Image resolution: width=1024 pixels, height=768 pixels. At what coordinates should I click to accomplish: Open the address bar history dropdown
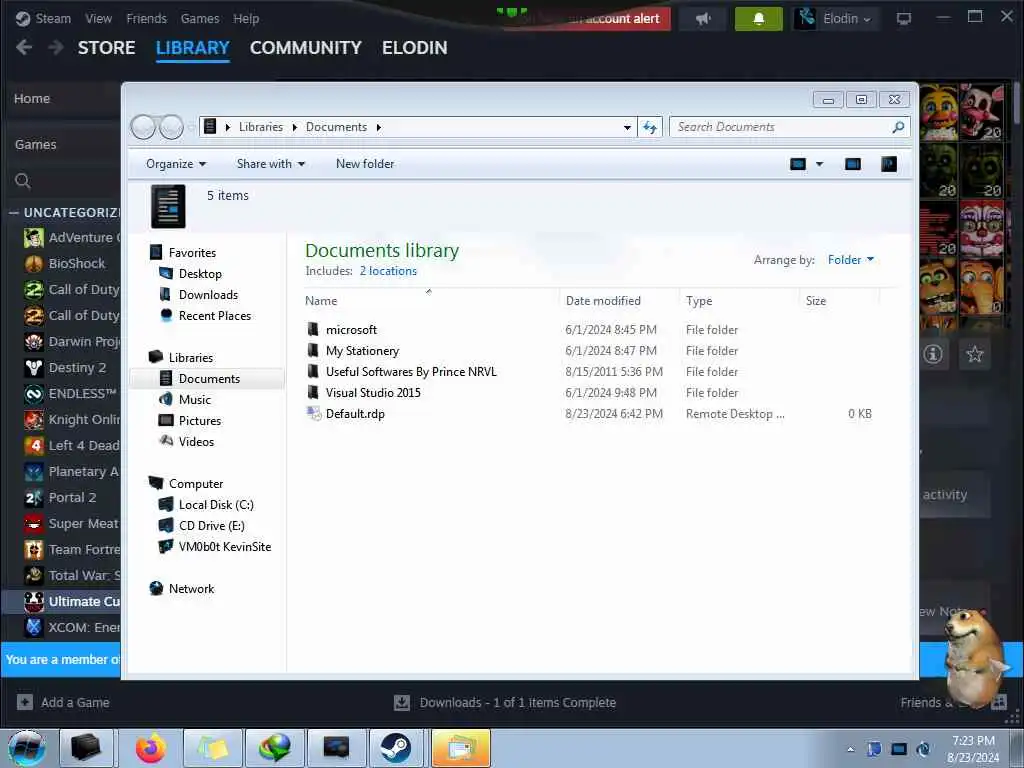pyautogui.click(x=627, y=127)
